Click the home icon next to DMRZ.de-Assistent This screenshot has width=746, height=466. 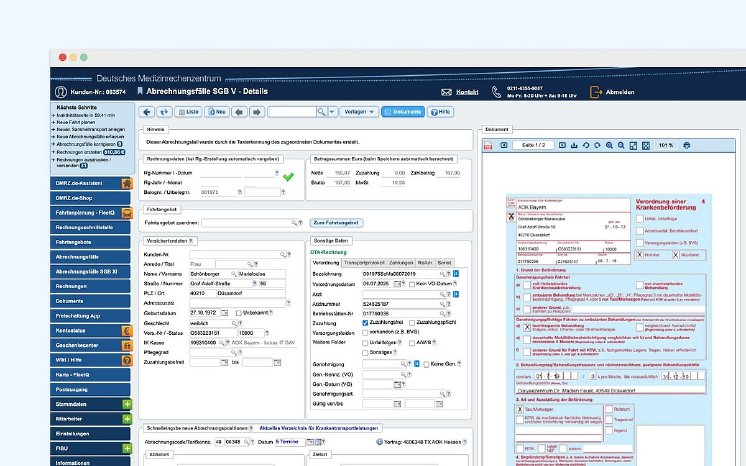pyautogui.click(x=127, y=183)
